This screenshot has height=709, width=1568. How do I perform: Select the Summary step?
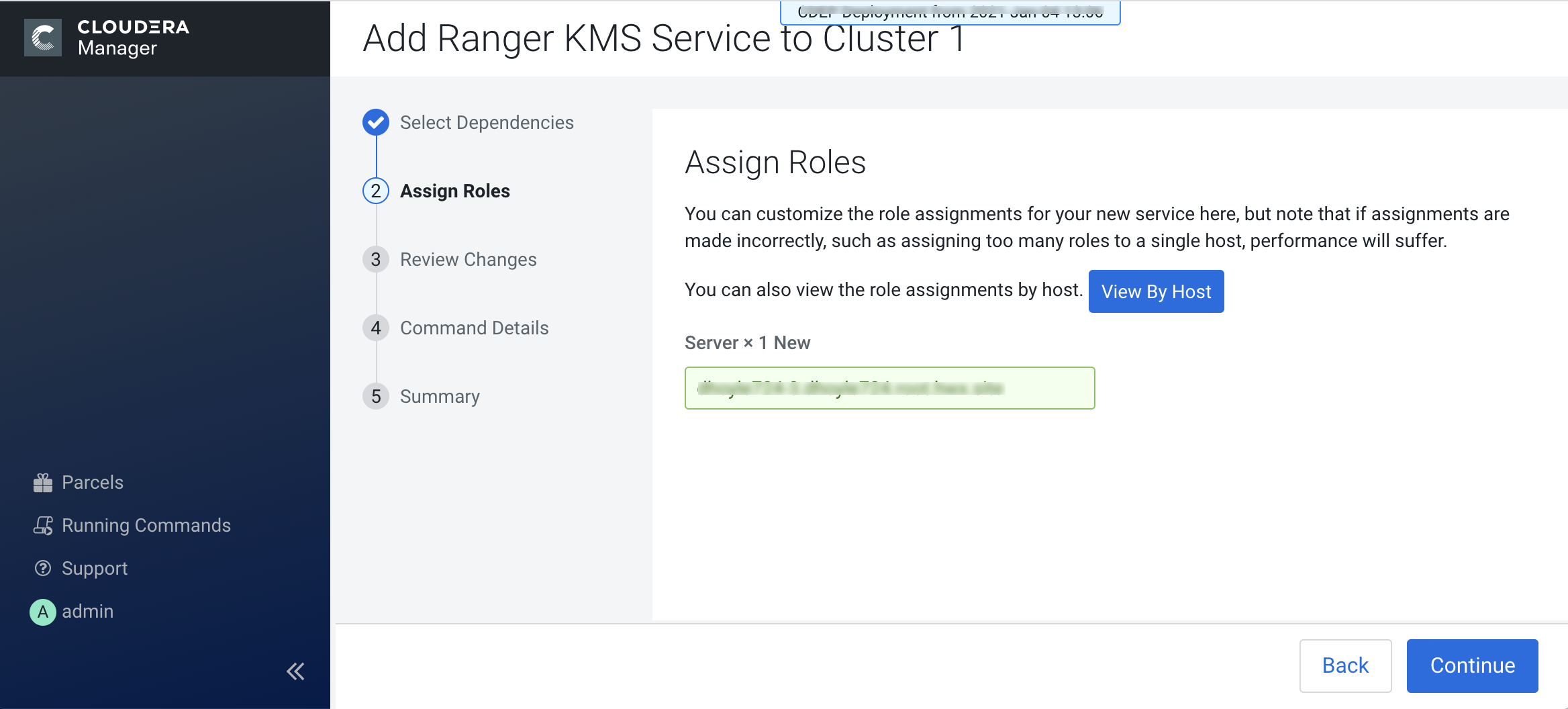pyautogui.click(x=440, y=396)
